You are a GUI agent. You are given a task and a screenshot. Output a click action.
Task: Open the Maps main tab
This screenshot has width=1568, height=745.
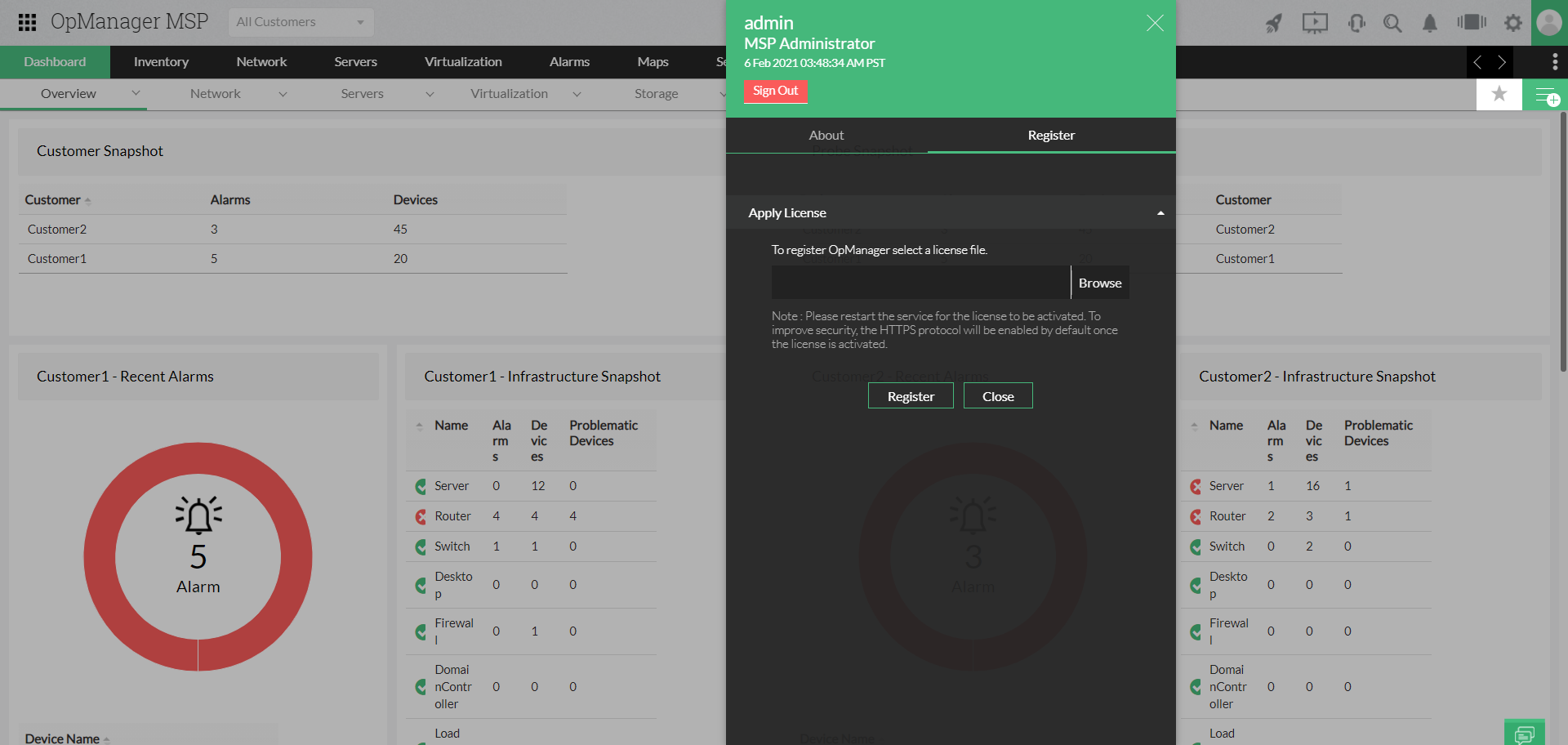(x=653, y=62)
